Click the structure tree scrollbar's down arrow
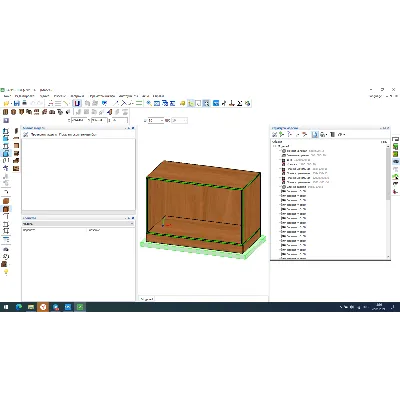 click(x=388, y=256)
